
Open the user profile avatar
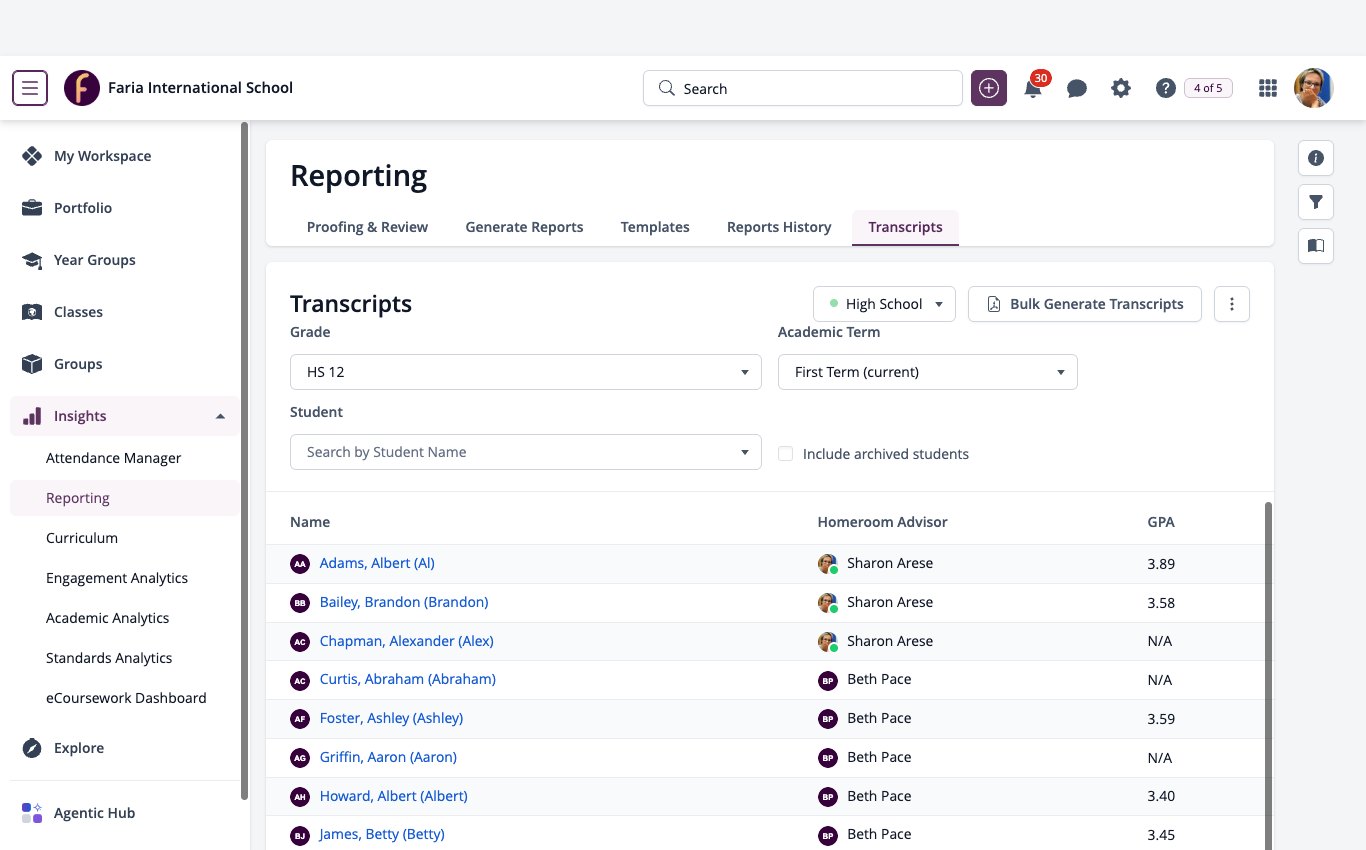point(1314,88)
